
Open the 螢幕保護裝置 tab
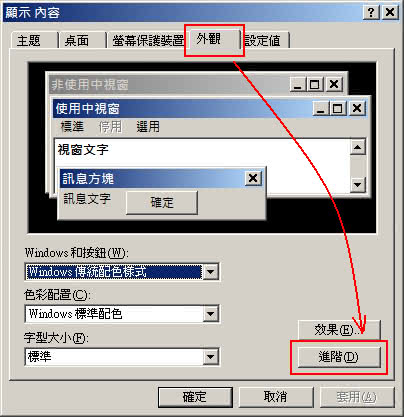click(147, 41)
